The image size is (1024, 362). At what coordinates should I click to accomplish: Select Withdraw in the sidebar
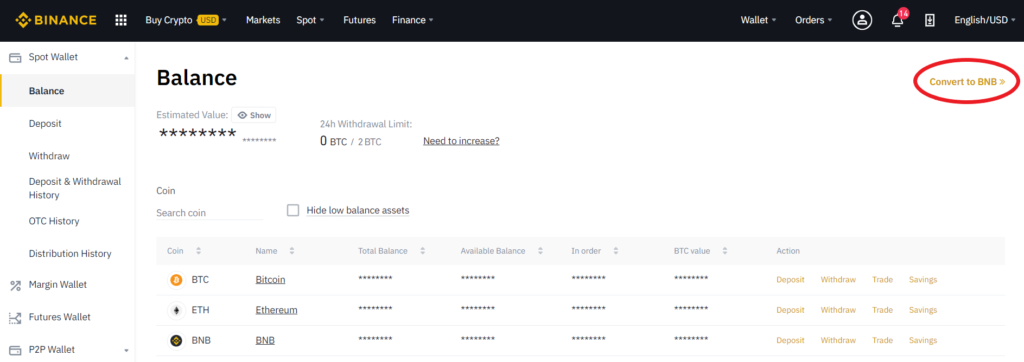pyautogui.click(x=49, y=156)
